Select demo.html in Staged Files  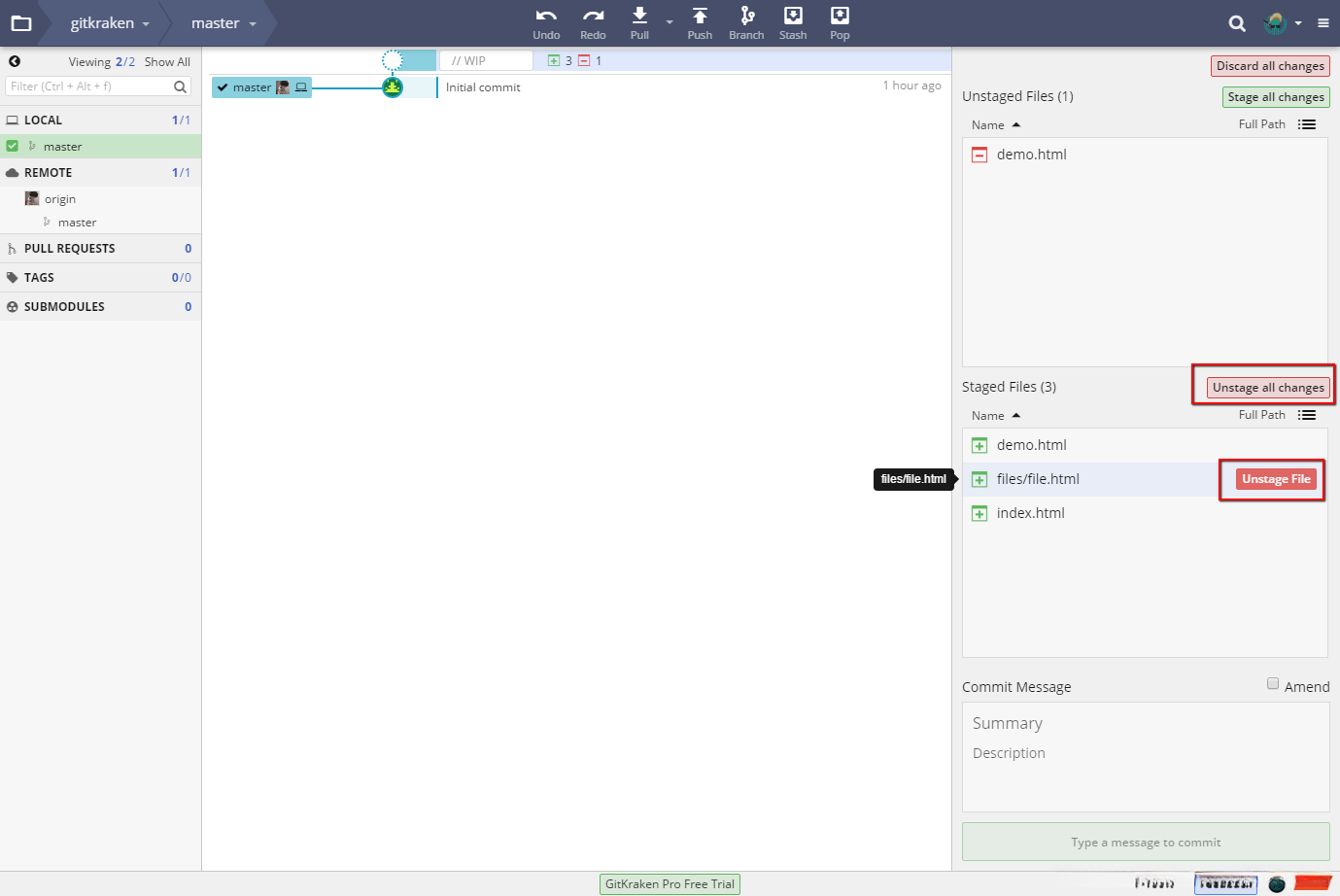point(1145,445)
